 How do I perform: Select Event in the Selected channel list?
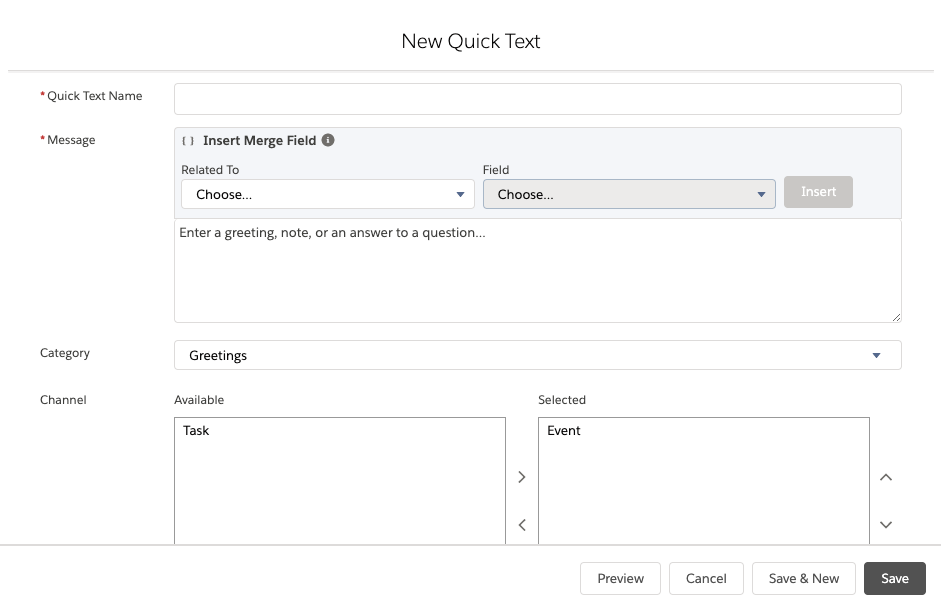click(x=564, y=431)
